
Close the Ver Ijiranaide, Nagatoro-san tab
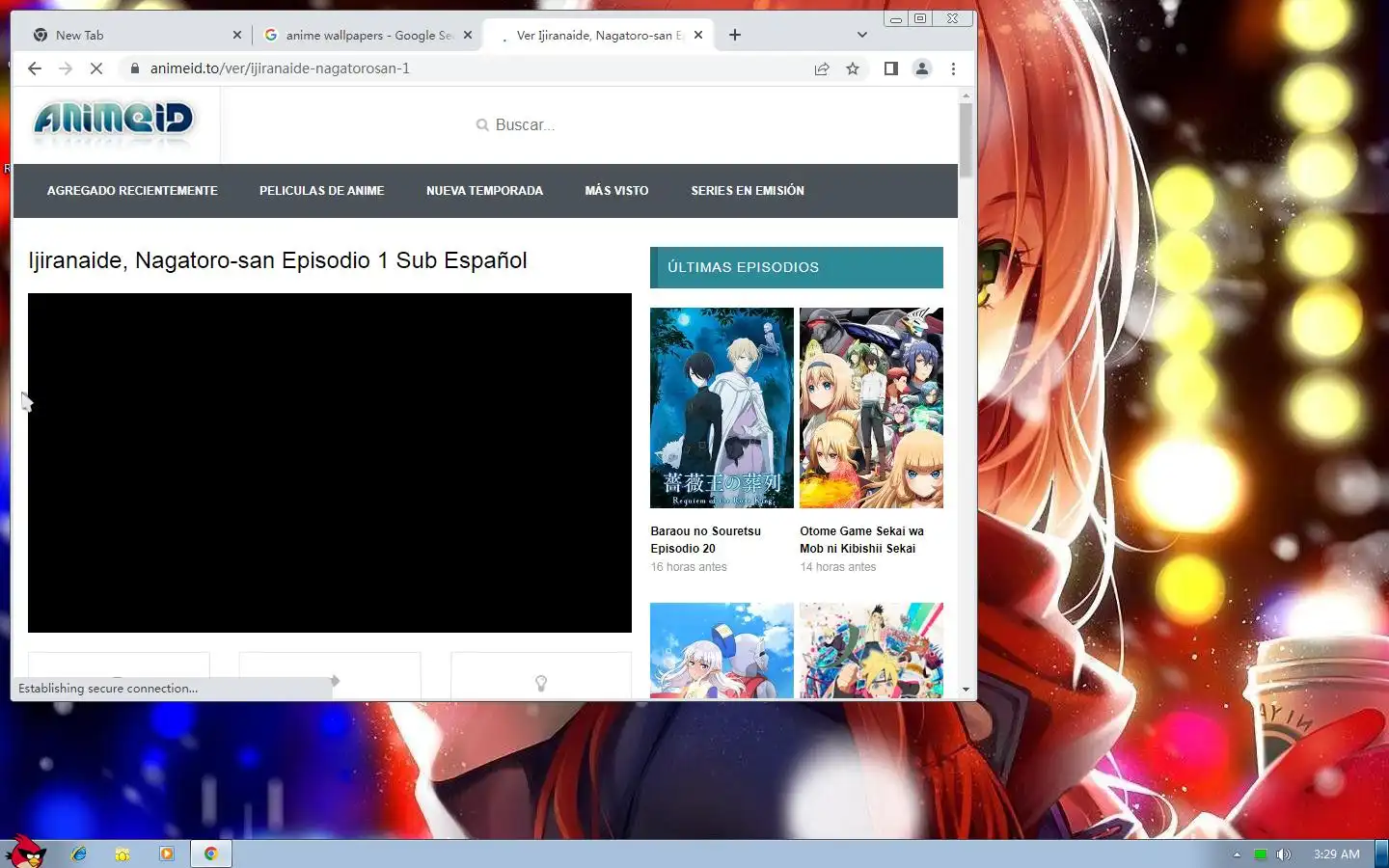coord(698,35)
